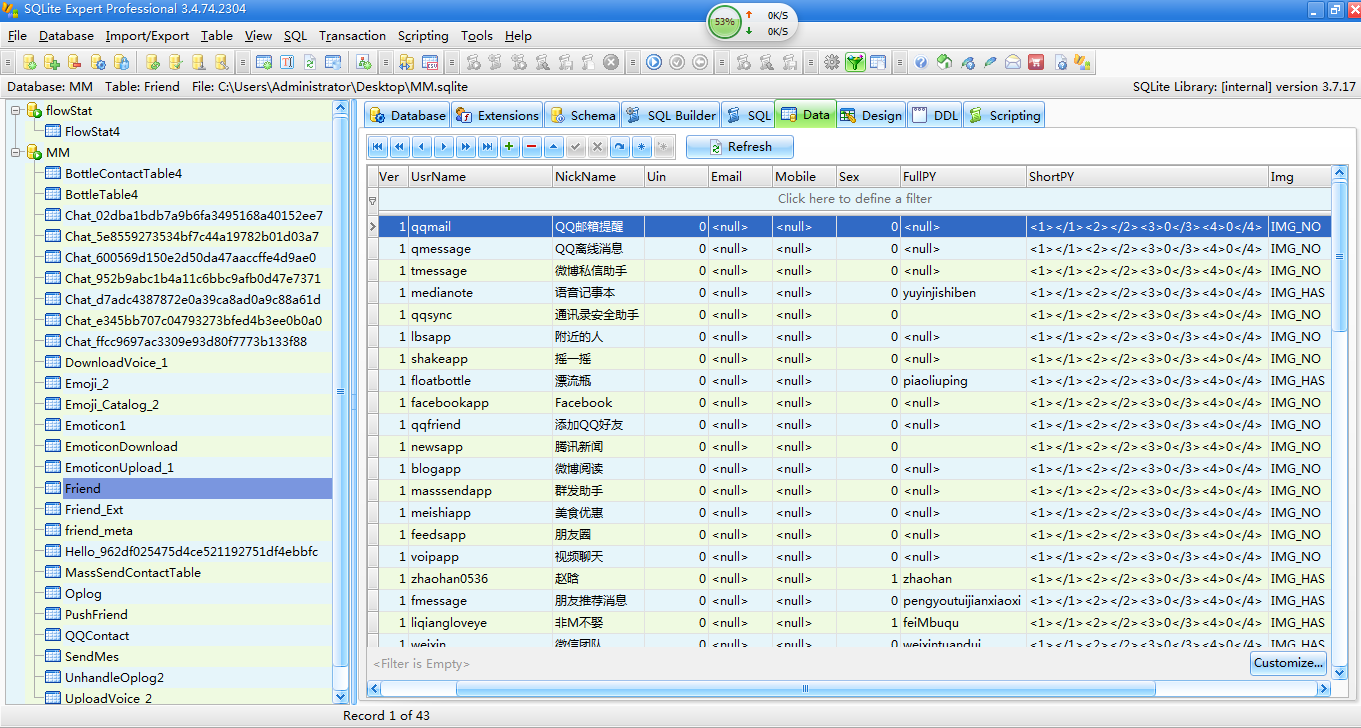1361x728 pixels.
Task: Switch to the Schema tab
Action: (x=582, y=115)
